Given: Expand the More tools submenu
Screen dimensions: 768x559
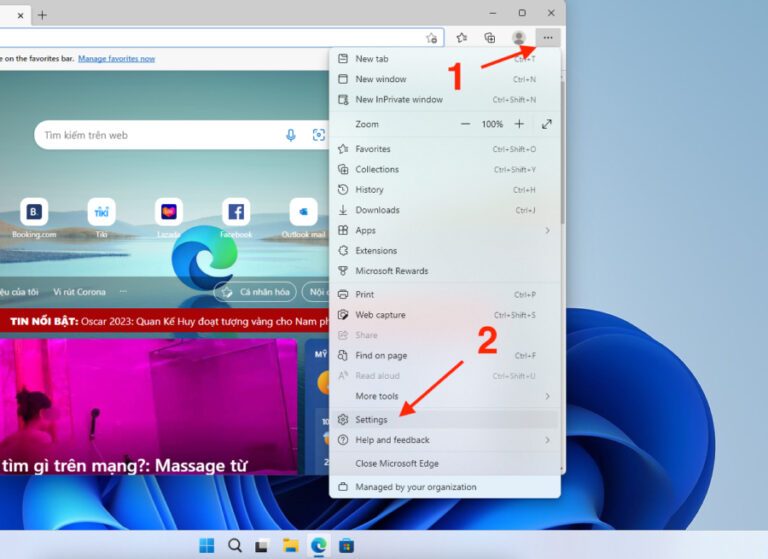Looking at the screenshot, I should click(x=445, y=396).
